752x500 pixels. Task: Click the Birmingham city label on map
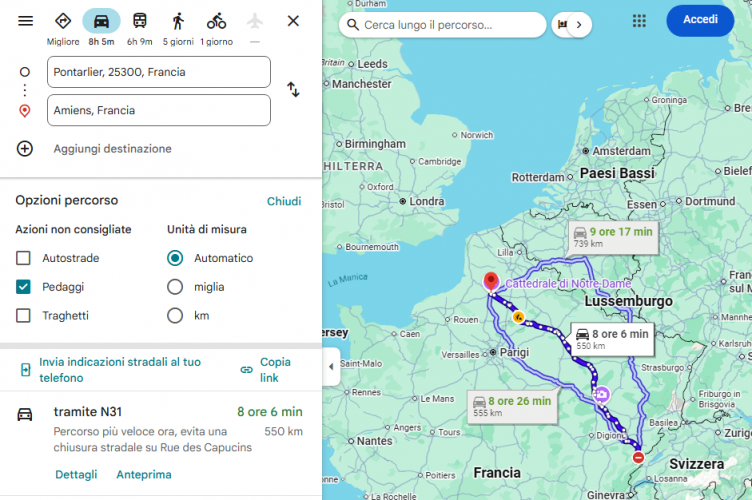pos(375,144)
